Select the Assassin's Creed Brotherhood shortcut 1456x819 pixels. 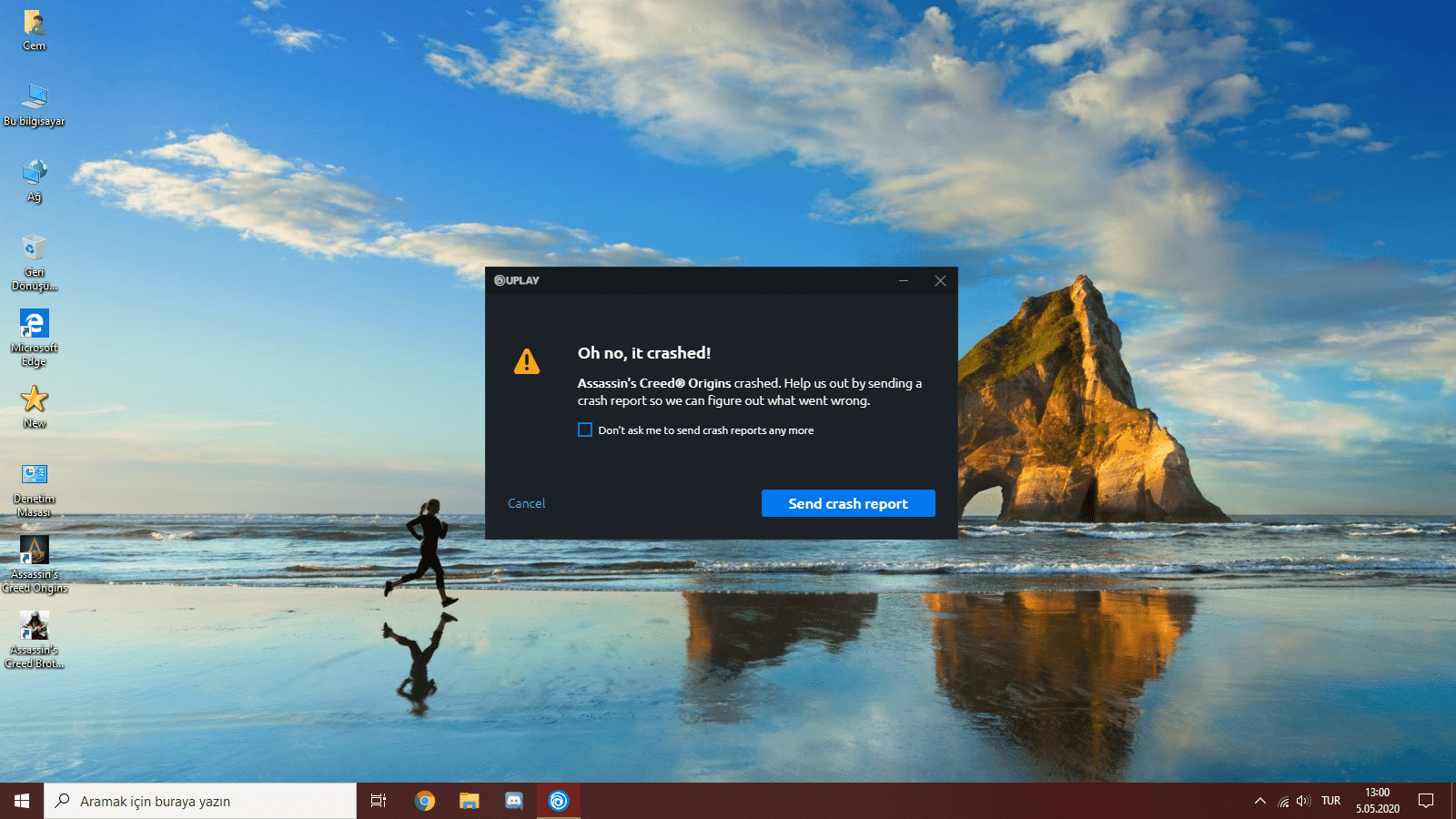35,640
